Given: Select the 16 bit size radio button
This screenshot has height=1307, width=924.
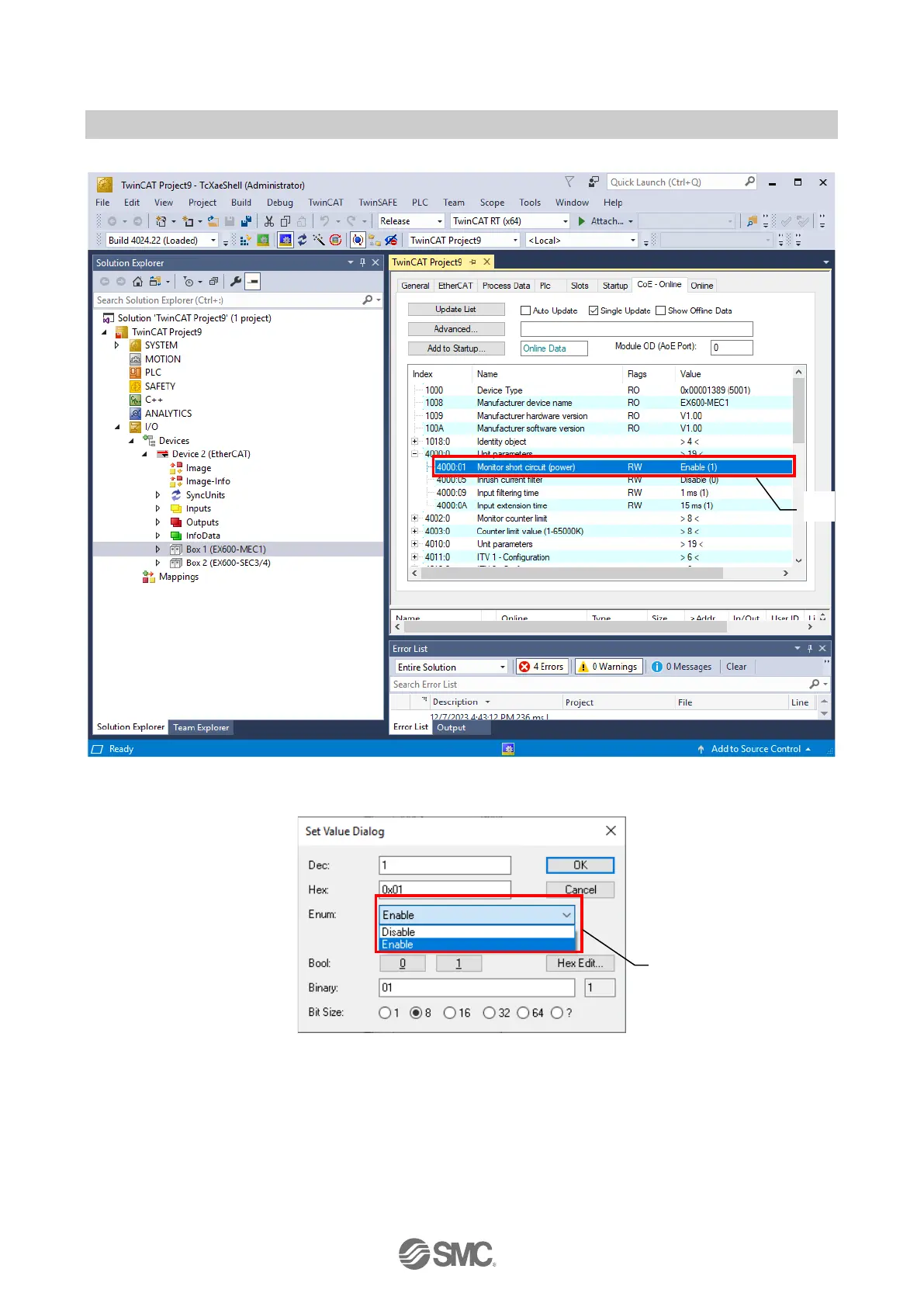Looking at the screenshot, I should tap(449, 1013).
